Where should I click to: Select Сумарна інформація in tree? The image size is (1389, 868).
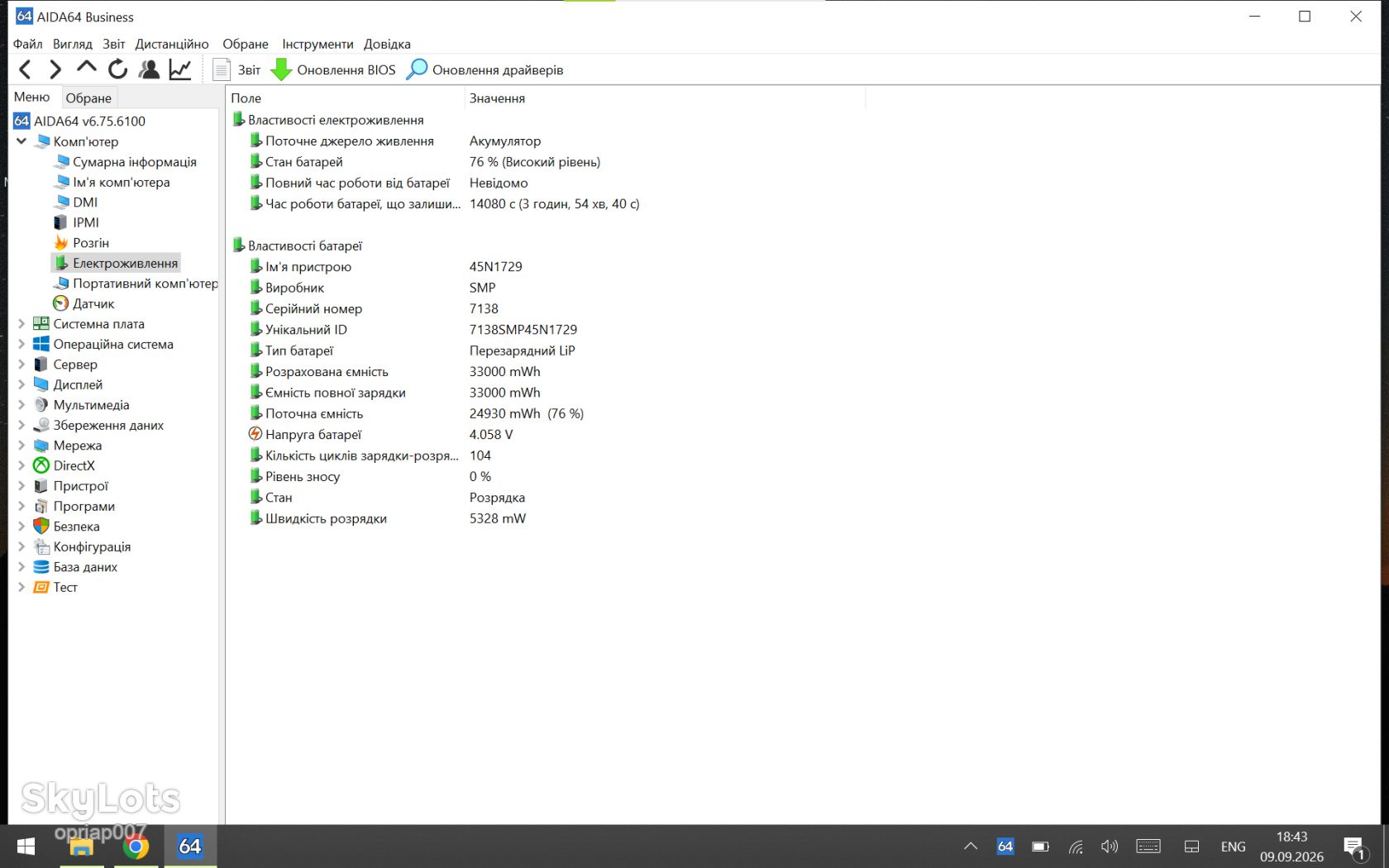coord(125,162)
